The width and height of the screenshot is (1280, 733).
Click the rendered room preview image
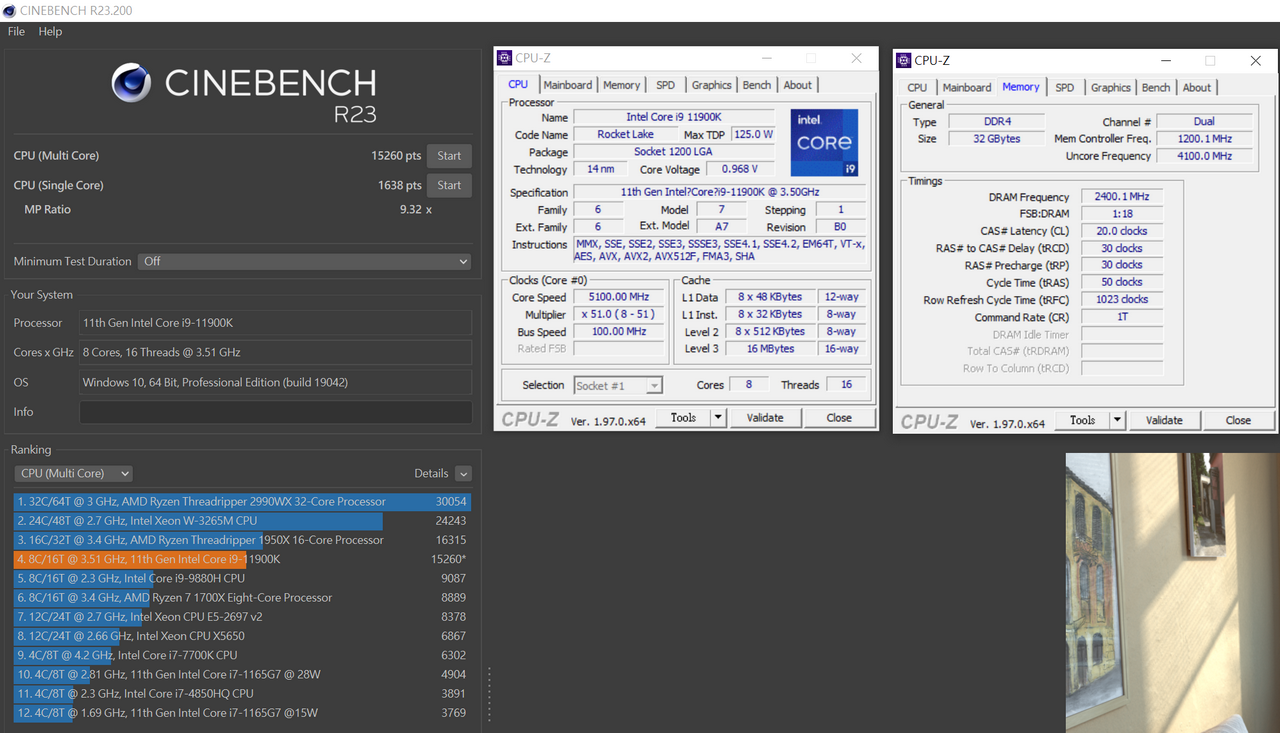[1172, 593]
